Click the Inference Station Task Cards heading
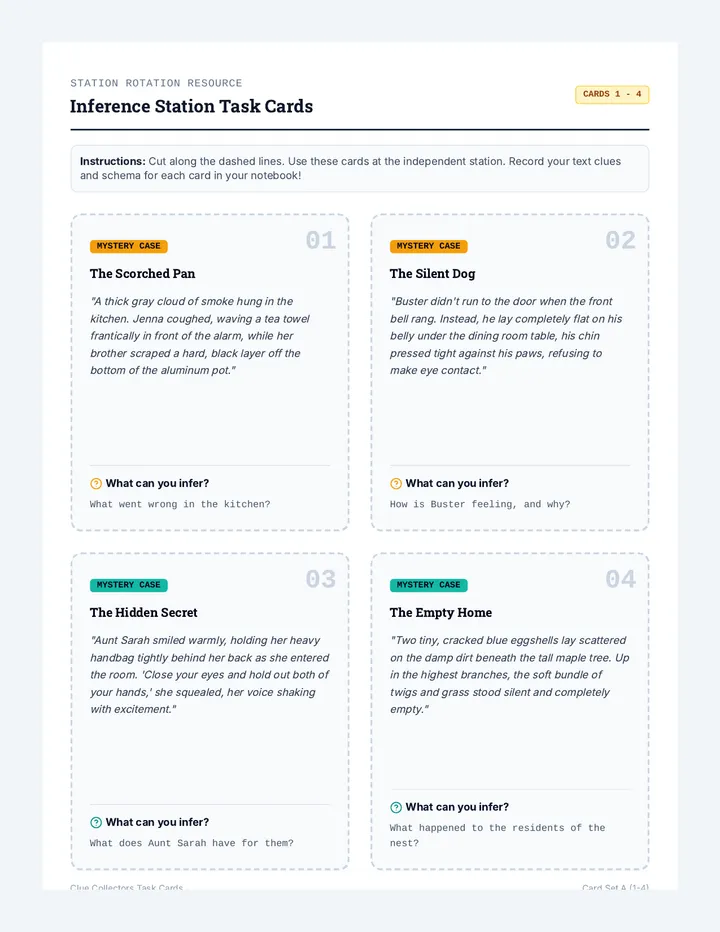 tap(191, 106)
